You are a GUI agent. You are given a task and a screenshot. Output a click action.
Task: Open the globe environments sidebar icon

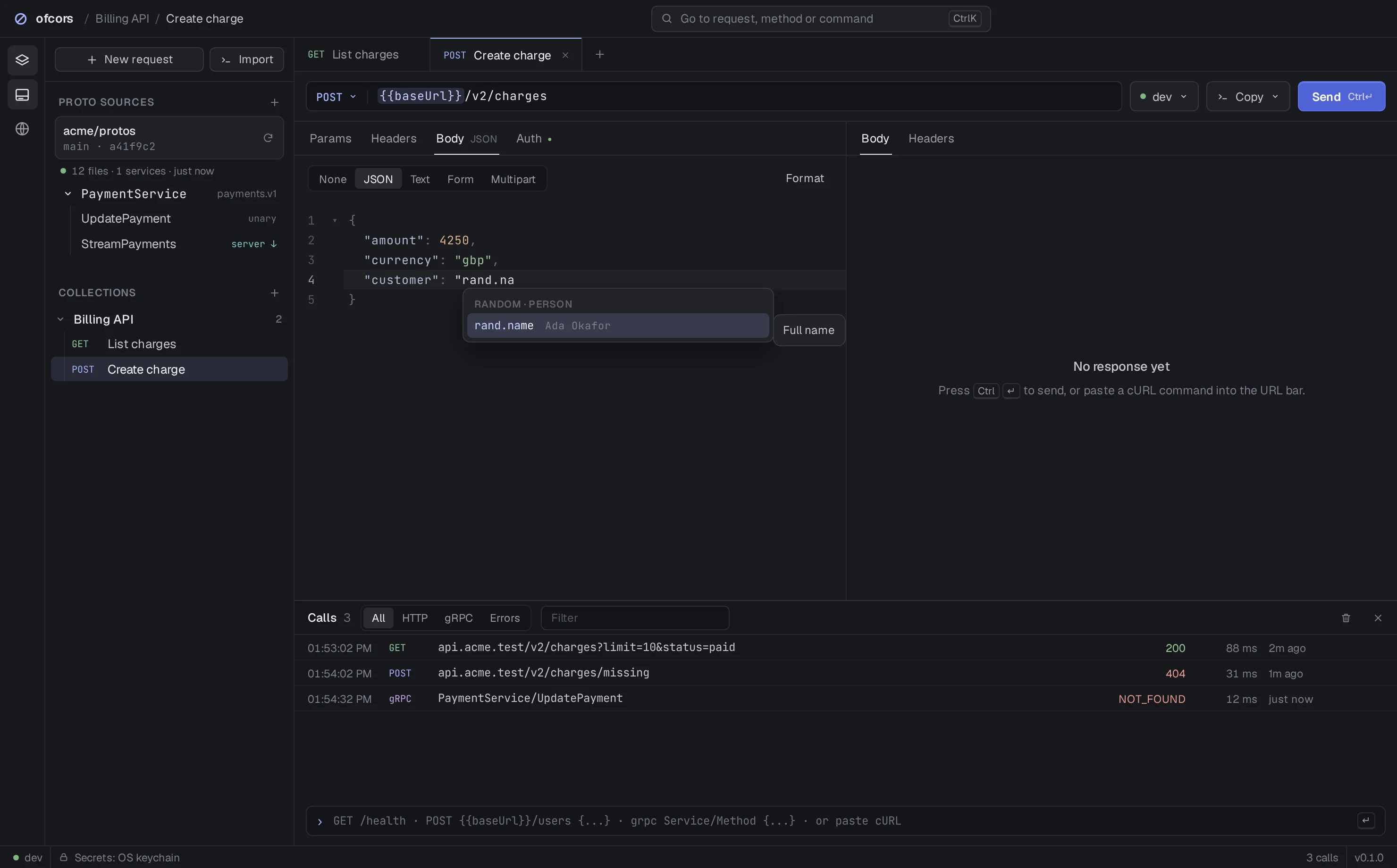[22, 129]
